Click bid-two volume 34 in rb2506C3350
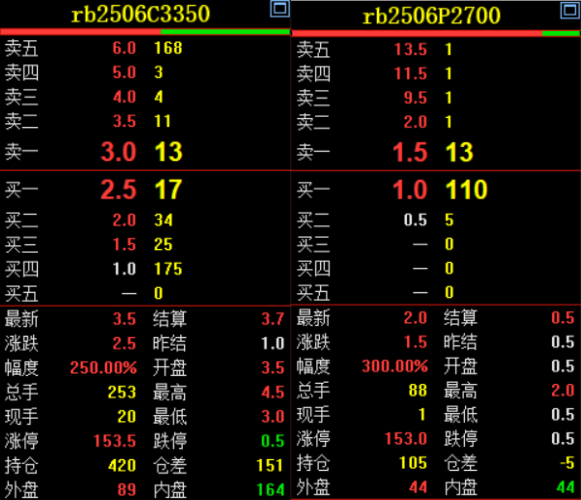The height and width of the screenshot is (500, 581). click(x=163, y=220)
